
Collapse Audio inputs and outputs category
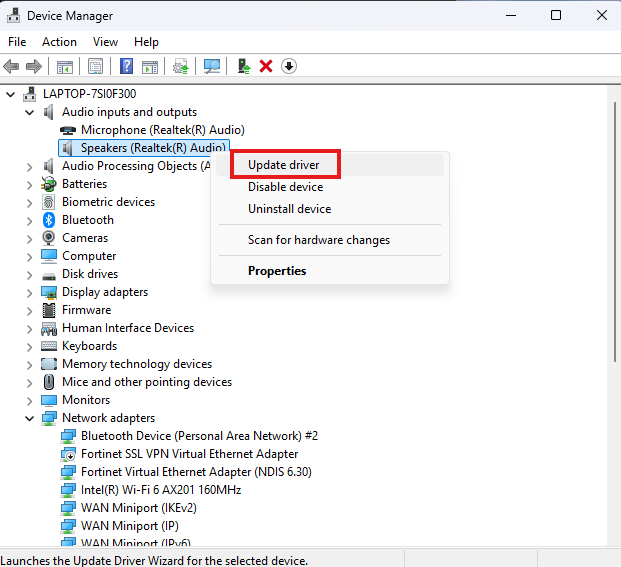(29, 112)
